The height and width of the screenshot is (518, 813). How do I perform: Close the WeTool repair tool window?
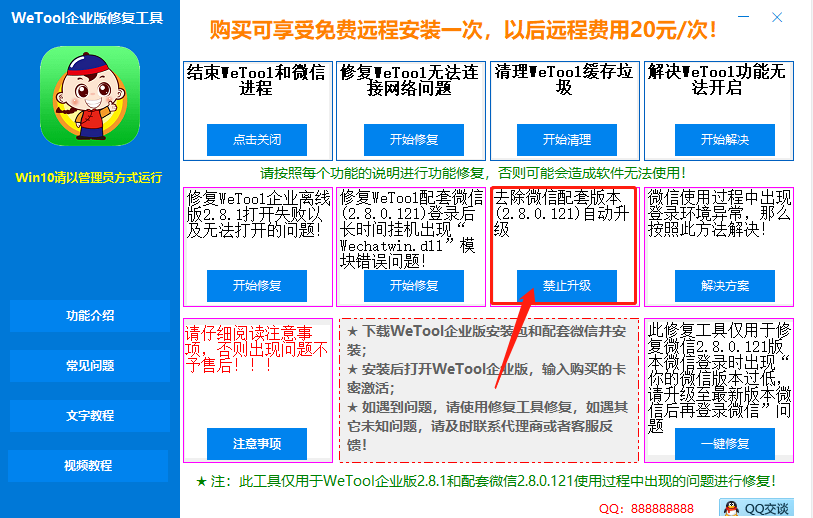tap(777, 17)
